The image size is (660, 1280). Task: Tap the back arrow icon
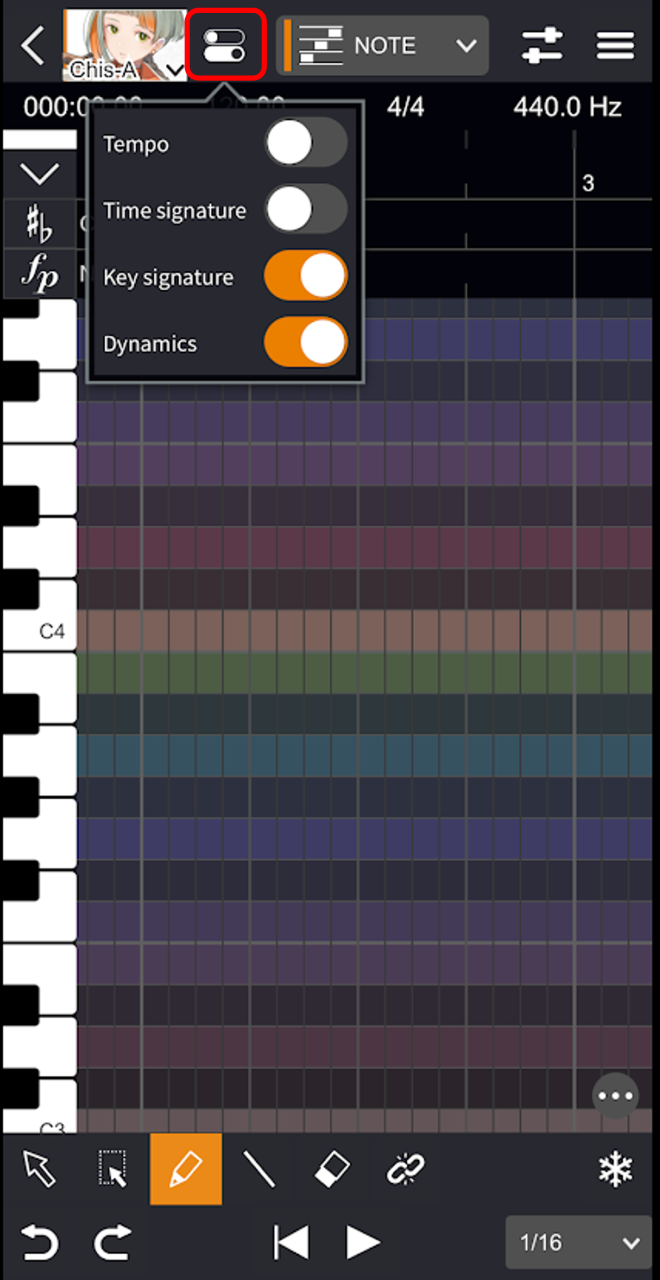(33, 46)
